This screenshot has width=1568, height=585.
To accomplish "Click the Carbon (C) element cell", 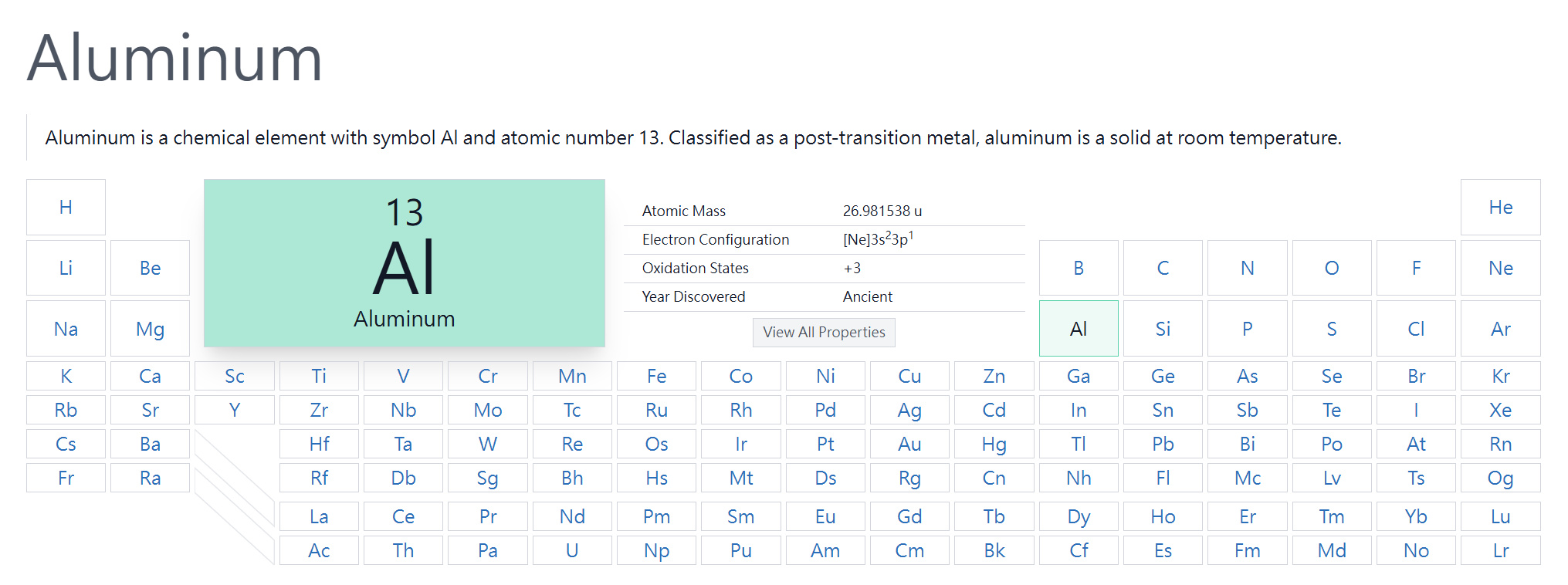I will coord(1163,268).
